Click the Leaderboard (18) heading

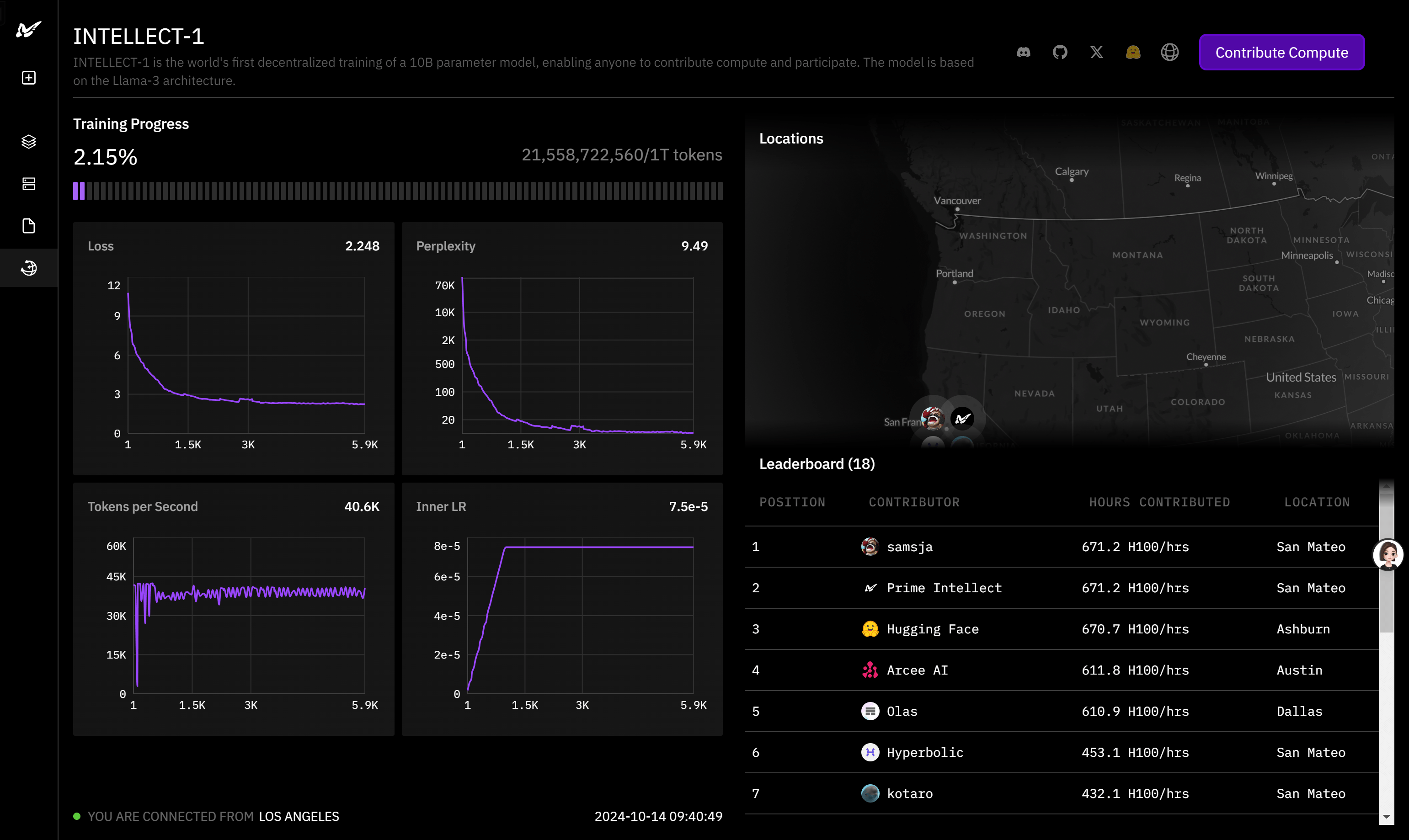[x=817, y=463]
